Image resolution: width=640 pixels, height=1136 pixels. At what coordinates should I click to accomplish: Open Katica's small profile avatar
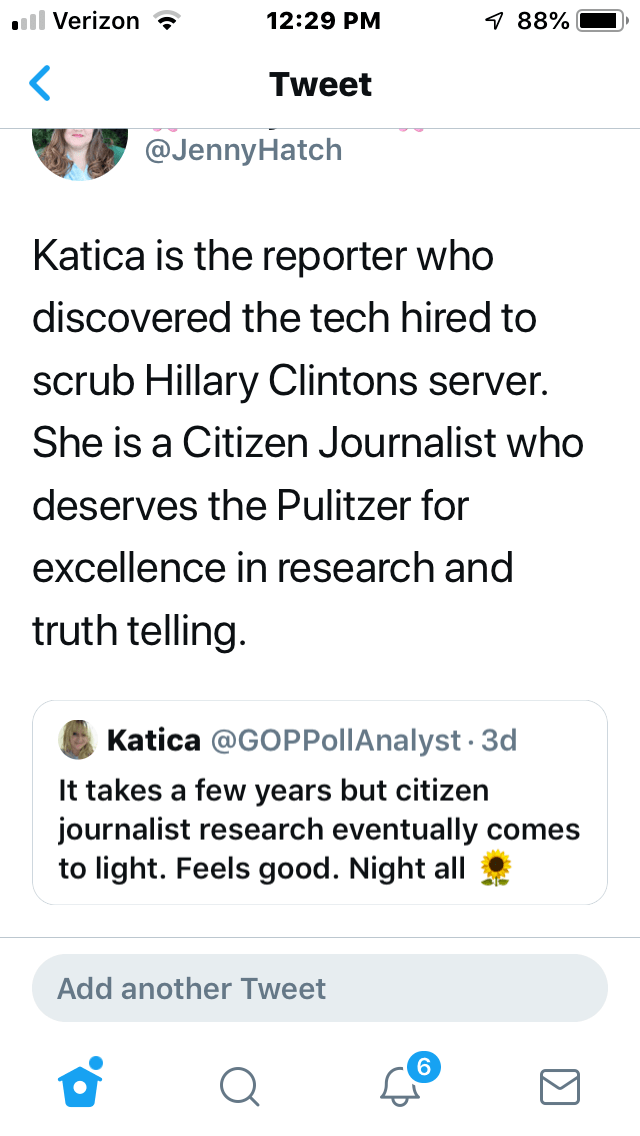[78, 740]
